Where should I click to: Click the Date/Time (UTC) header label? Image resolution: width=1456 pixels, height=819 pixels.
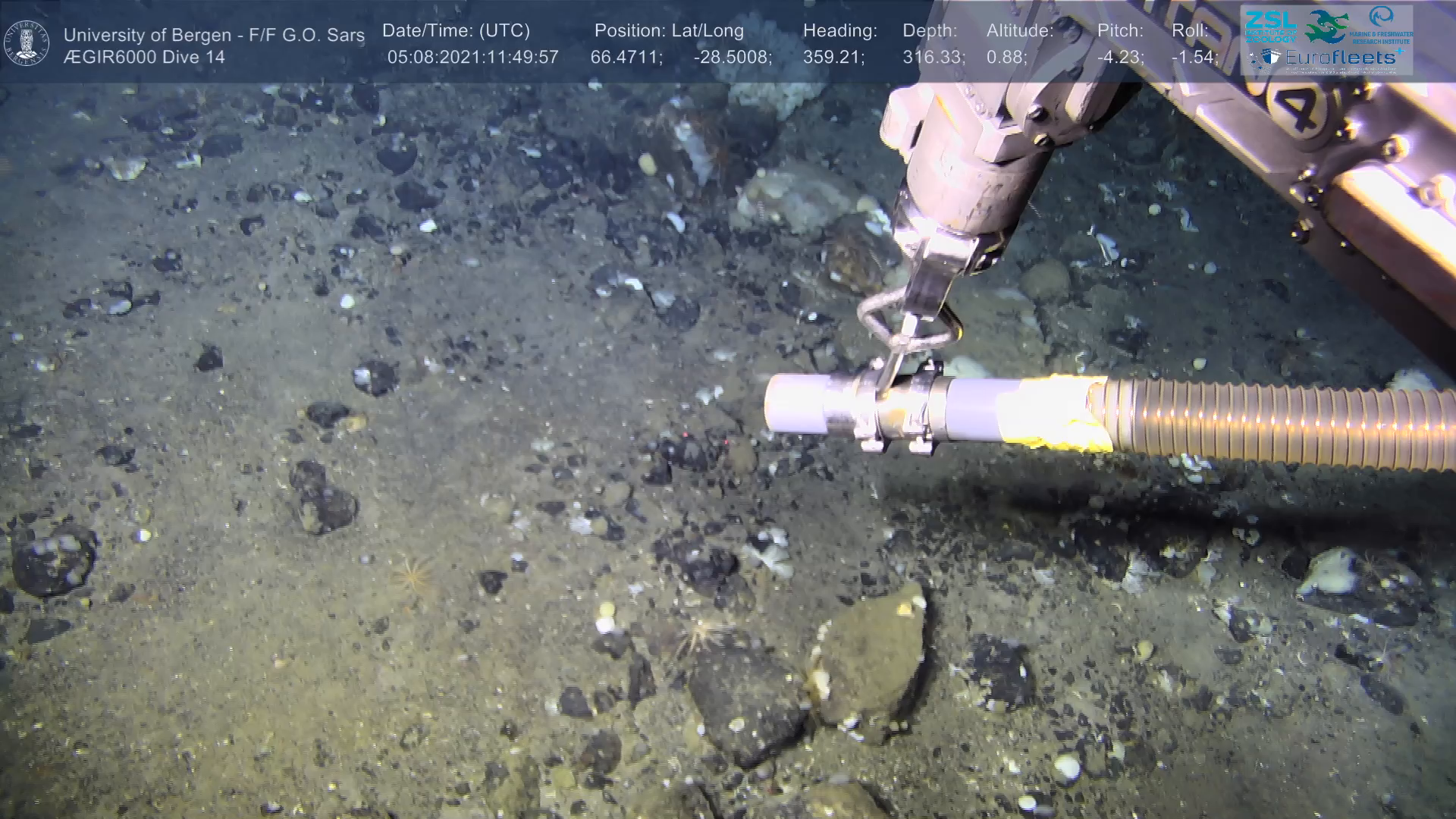click(x=456, y=31)
